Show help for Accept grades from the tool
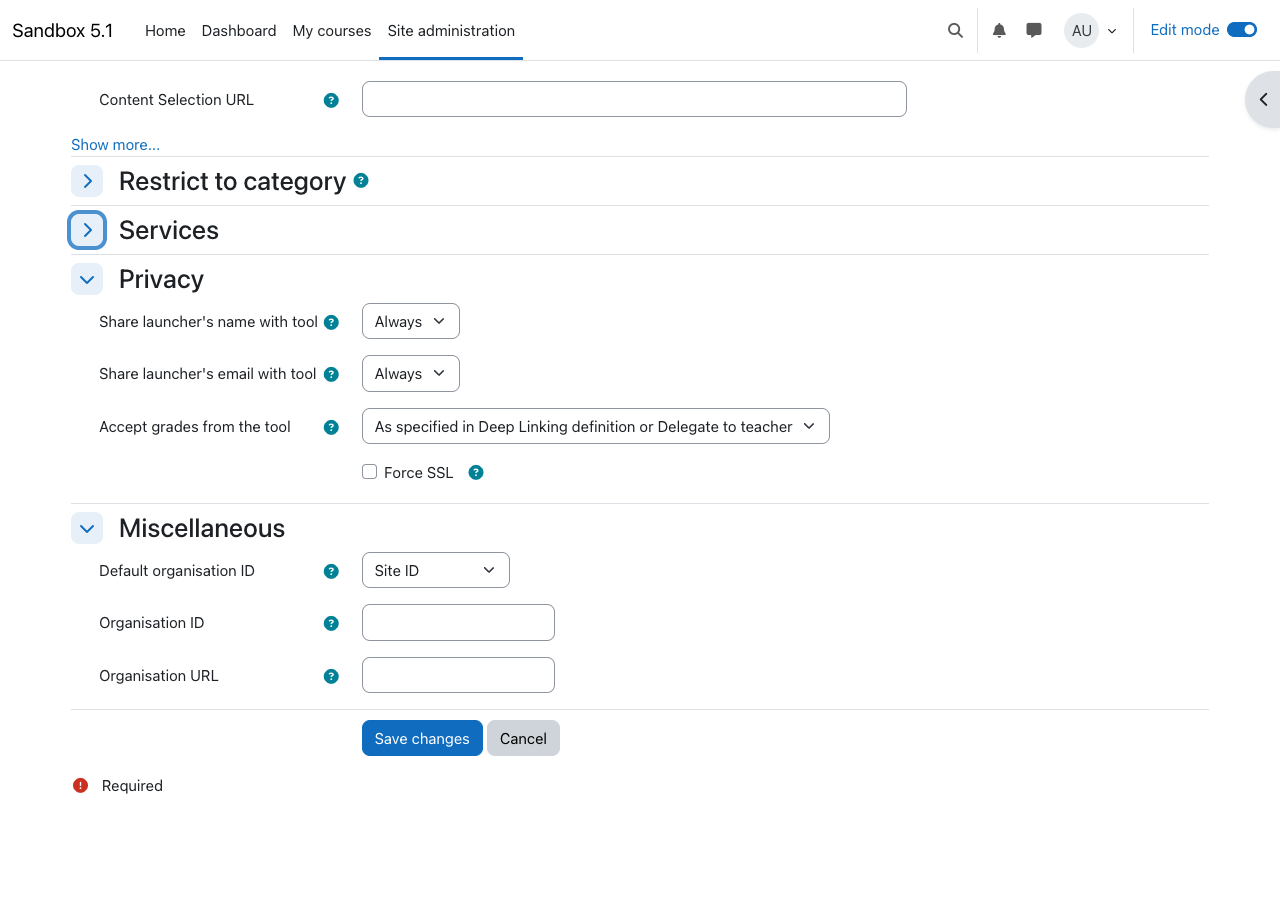 pos(331,427)
